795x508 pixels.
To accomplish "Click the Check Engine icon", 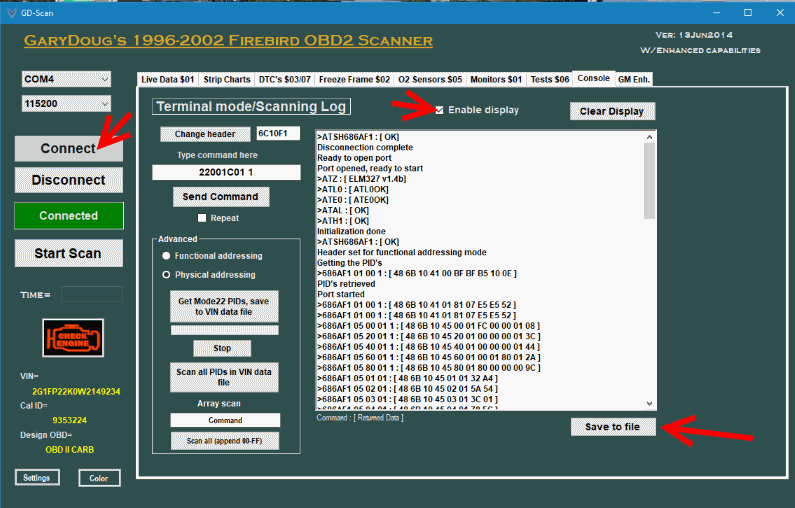I will pyautogui.click(x=73, y=339).
